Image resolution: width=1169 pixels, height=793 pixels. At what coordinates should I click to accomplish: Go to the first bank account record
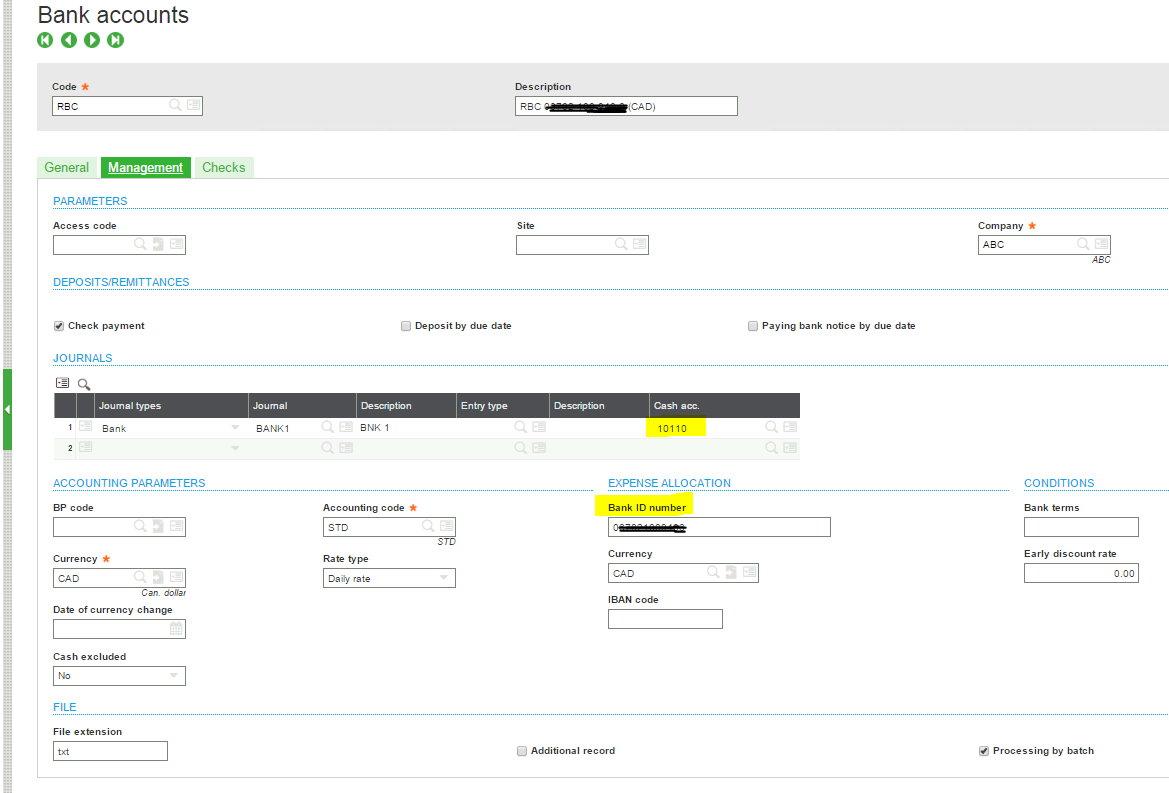tap(45, 40)
